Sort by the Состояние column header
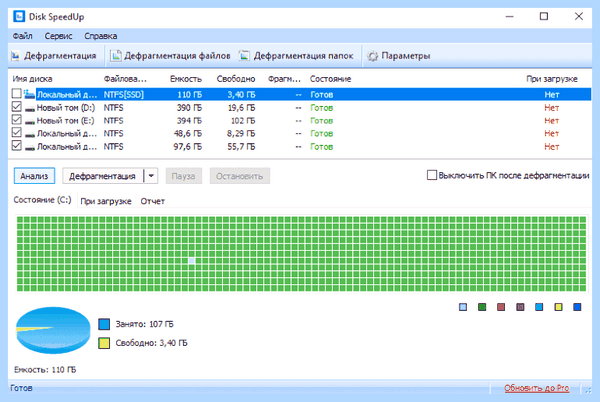 click(330, 79)
